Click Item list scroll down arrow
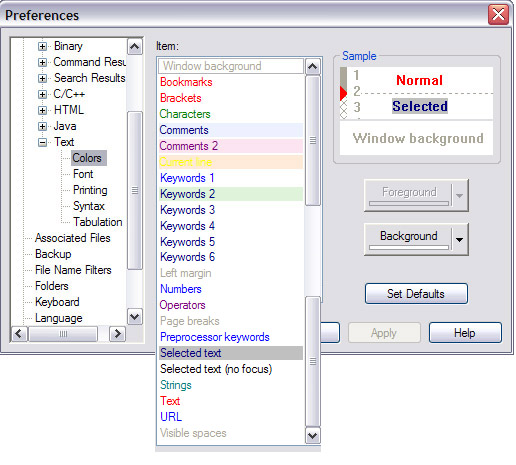This screenshot has height=465, width=516. coord(313,435)
